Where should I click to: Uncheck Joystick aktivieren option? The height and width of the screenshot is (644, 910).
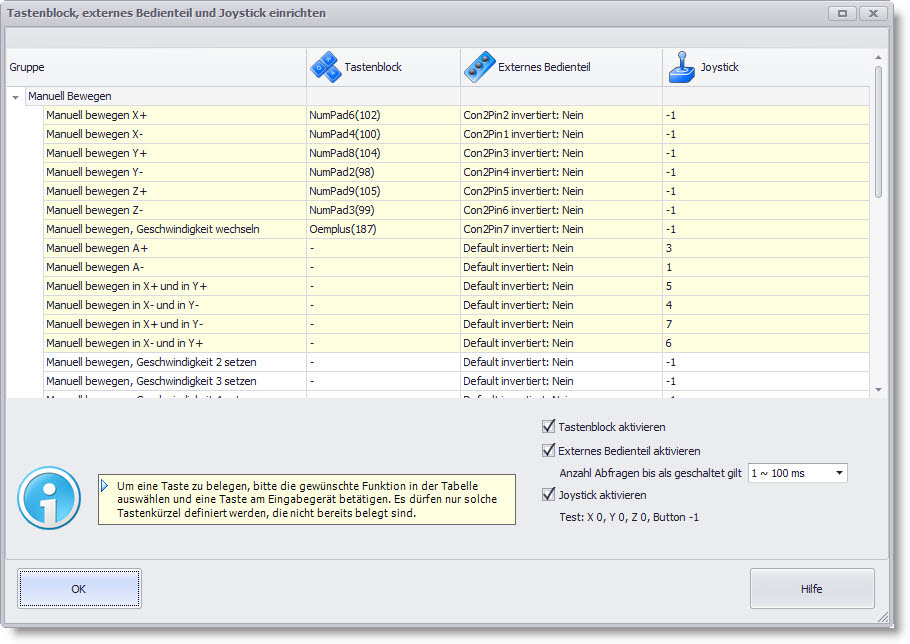(548, 495)
